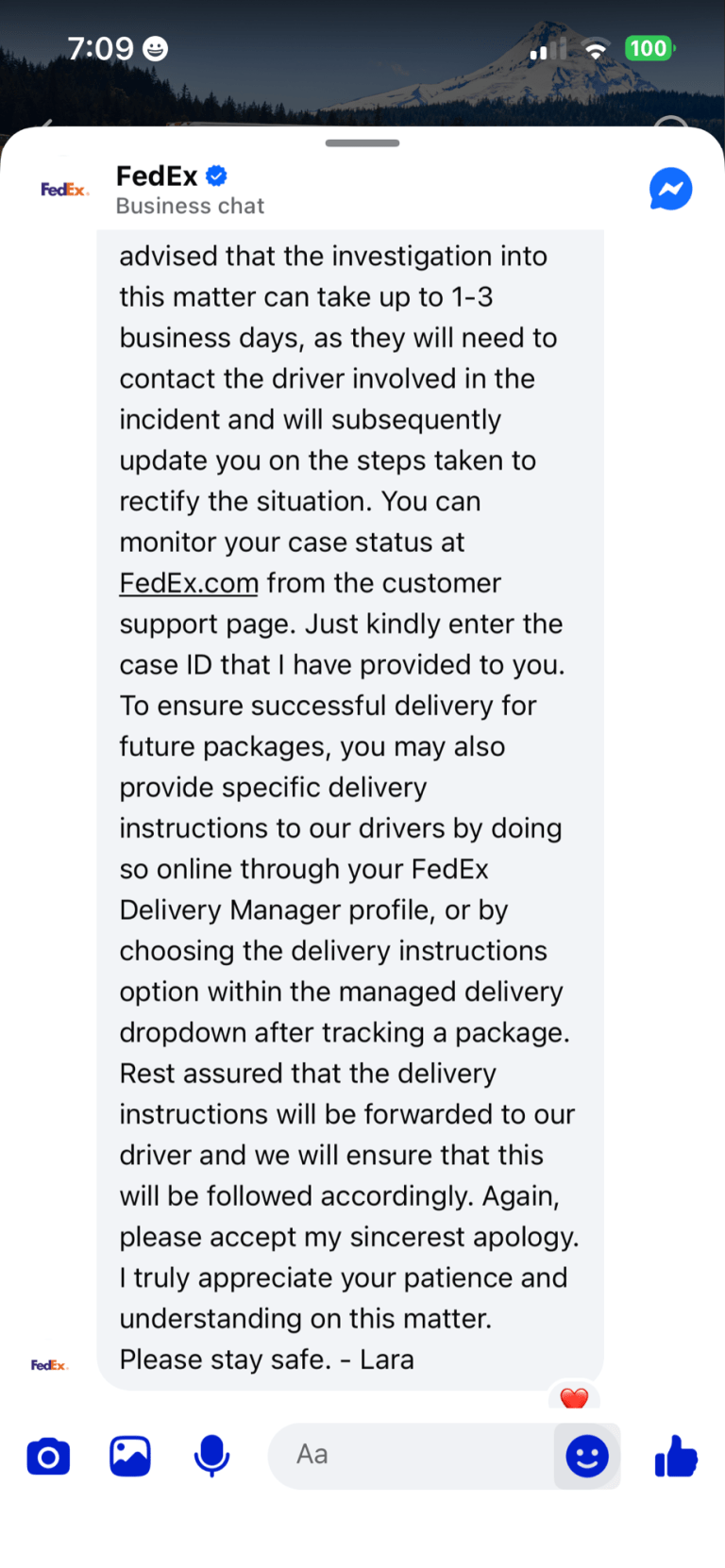Open the FedEx profile avatar
725x1568 pixels.
click(63, 188)
